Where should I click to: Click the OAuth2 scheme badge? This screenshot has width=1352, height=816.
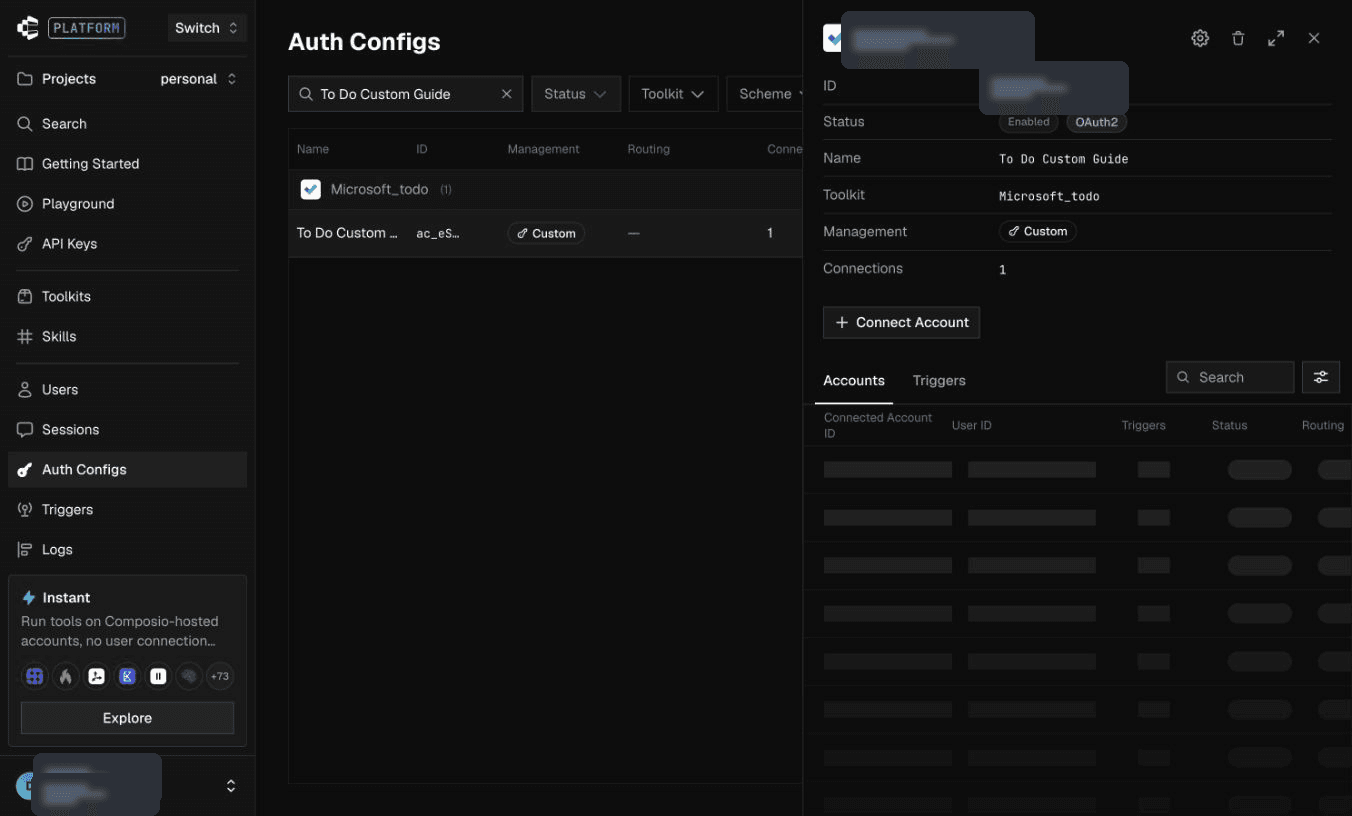1096,122
